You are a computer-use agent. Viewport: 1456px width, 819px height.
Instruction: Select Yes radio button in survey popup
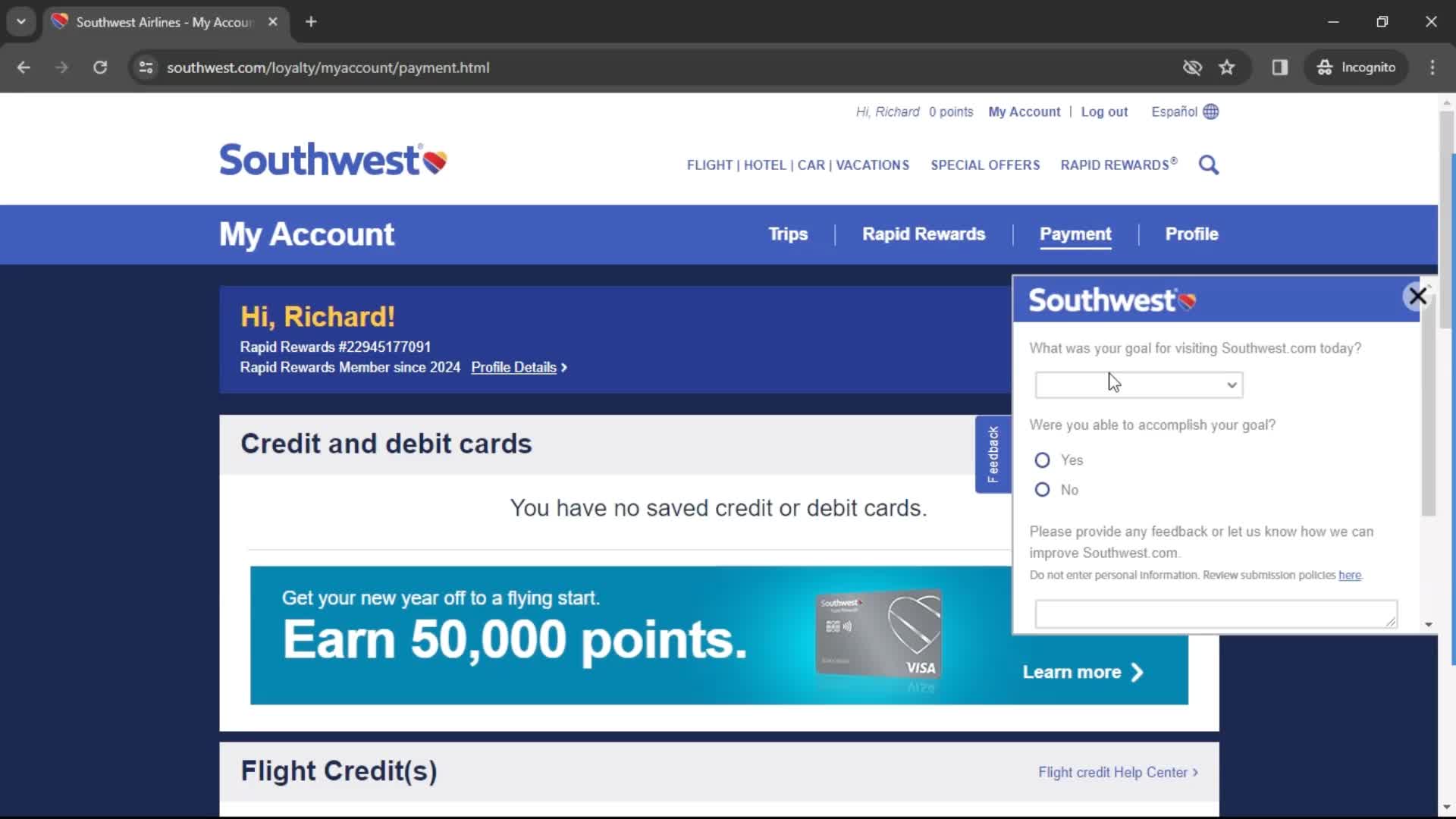pos(1042,459)
